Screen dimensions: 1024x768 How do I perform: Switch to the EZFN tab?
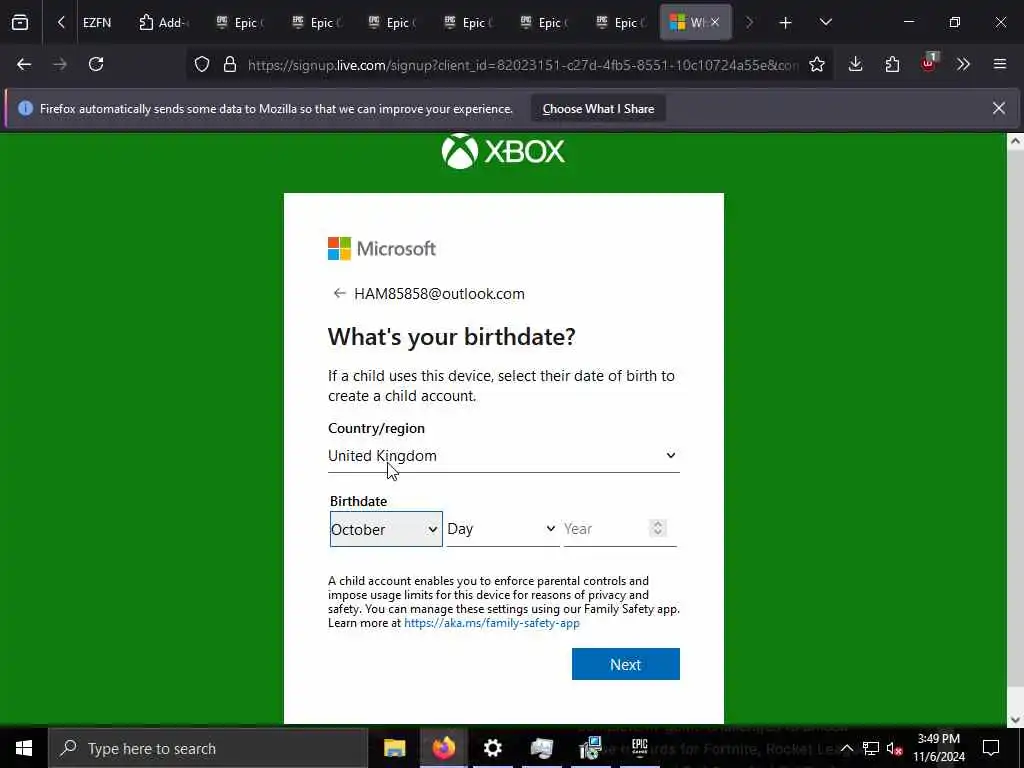[97, 23]
